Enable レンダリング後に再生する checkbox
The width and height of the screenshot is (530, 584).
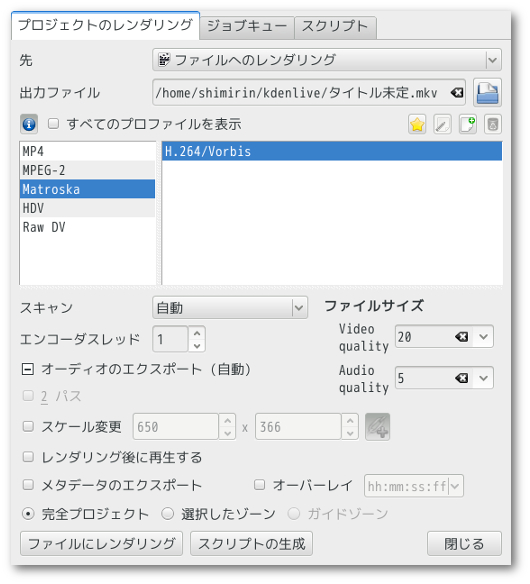28,457
